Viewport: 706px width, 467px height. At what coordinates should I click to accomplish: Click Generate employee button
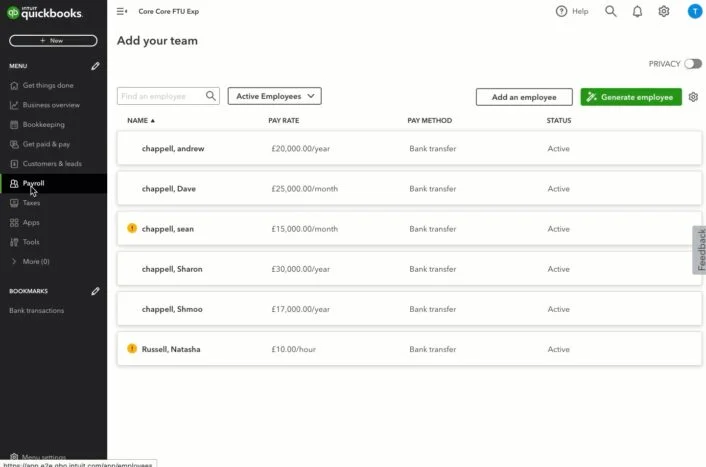[631, 97]
